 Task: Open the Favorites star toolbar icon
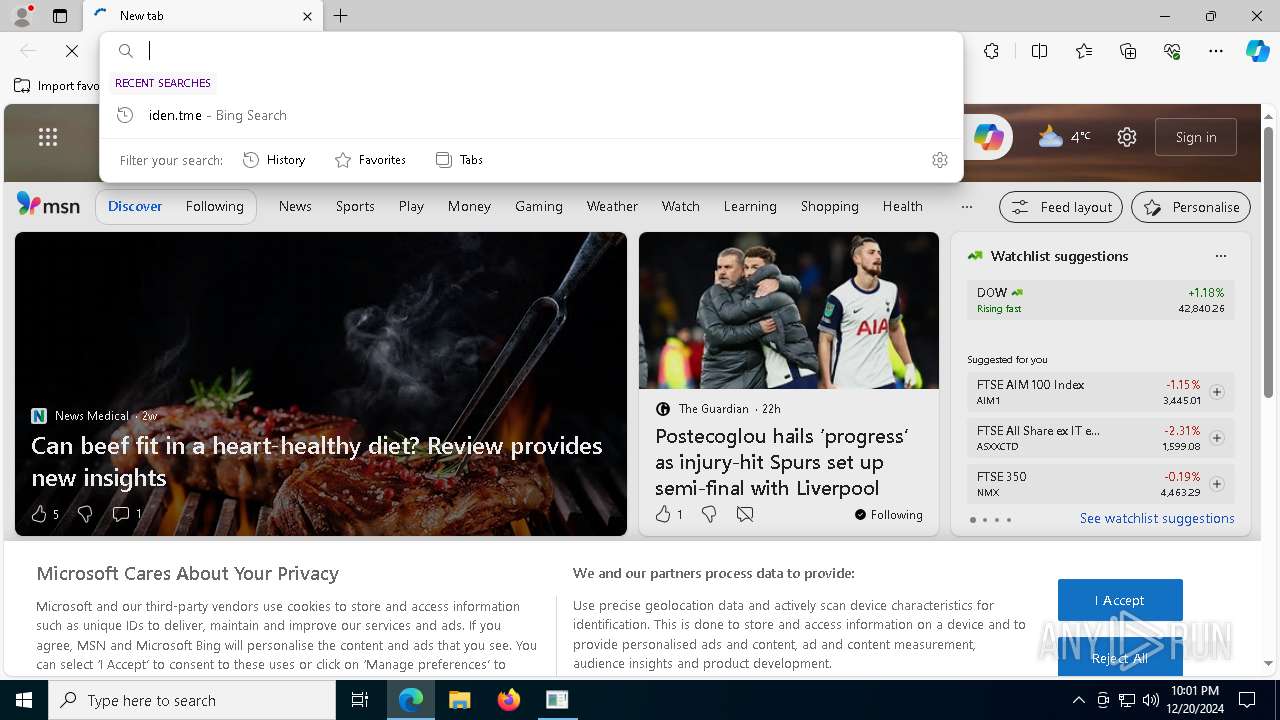[1084, 51]
